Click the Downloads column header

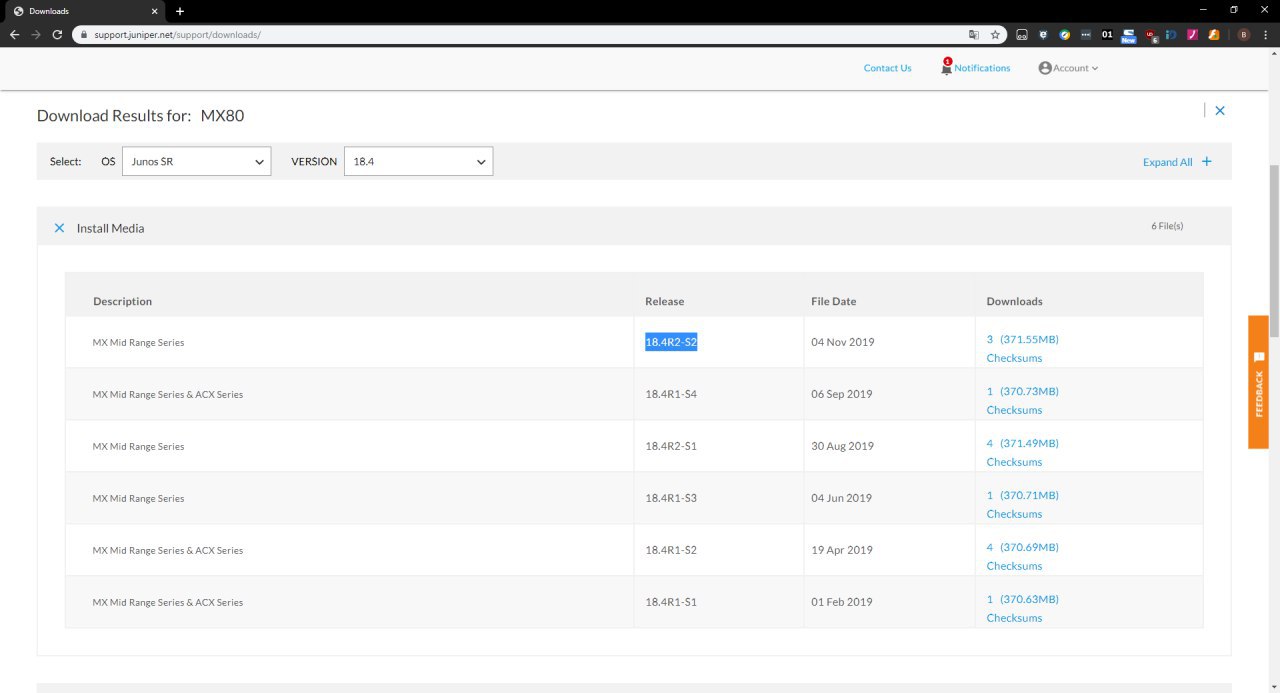point(1015,301)
